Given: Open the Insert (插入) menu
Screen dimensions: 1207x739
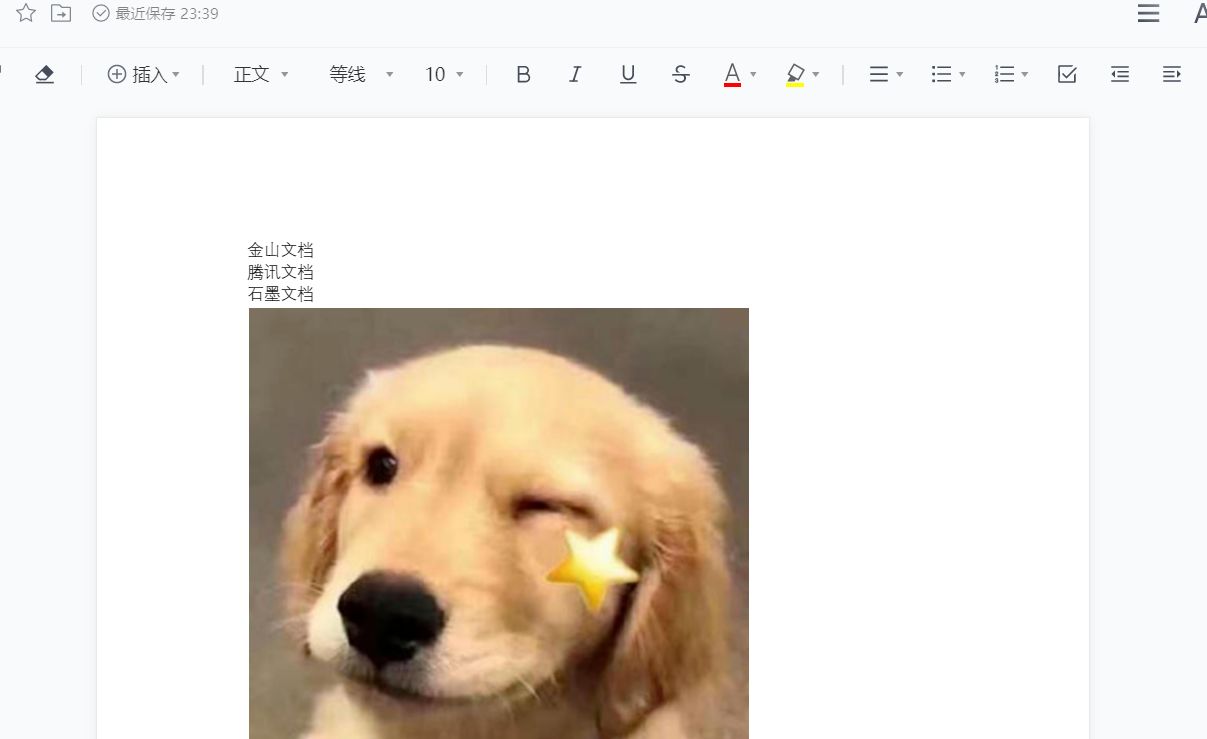Looking at the screenshot, I should coord(144,74).
